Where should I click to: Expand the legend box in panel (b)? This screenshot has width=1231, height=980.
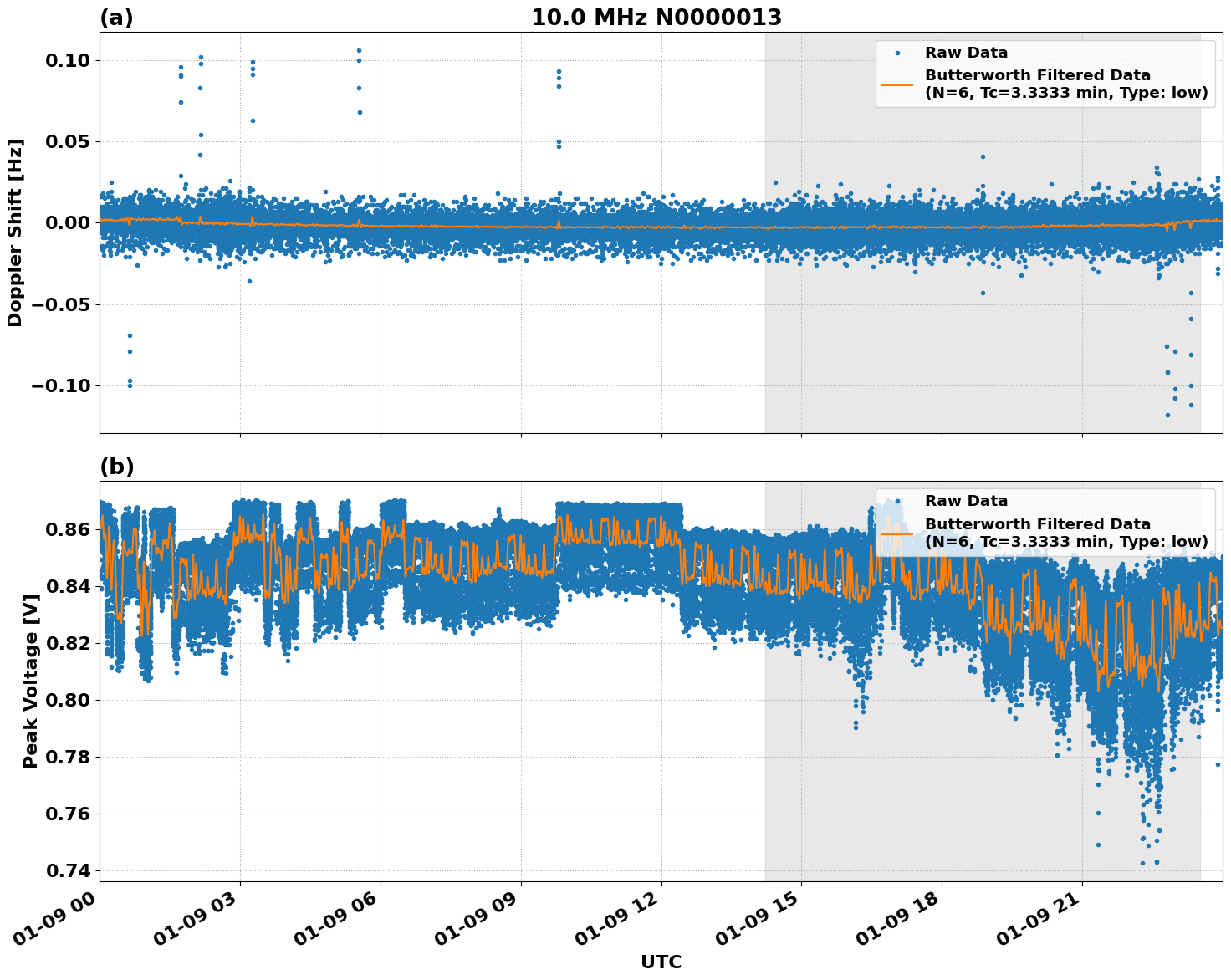coord(1045,521)
